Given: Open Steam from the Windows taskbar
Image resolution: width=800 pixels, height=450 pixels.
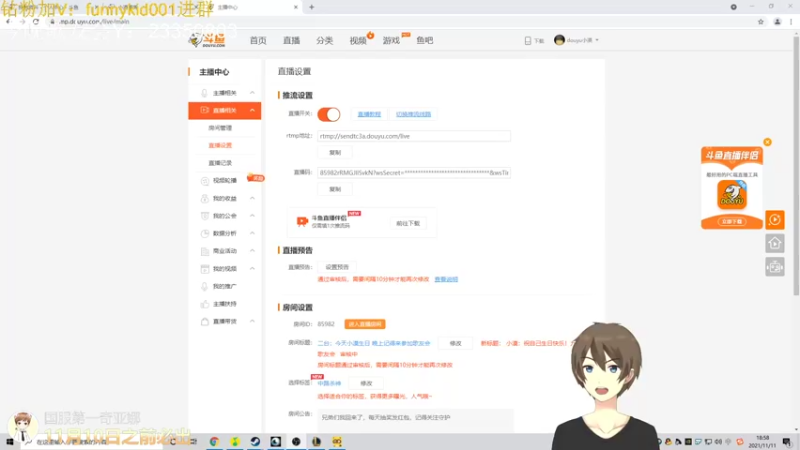Looking at the screenshot, I should coord(255,442).
